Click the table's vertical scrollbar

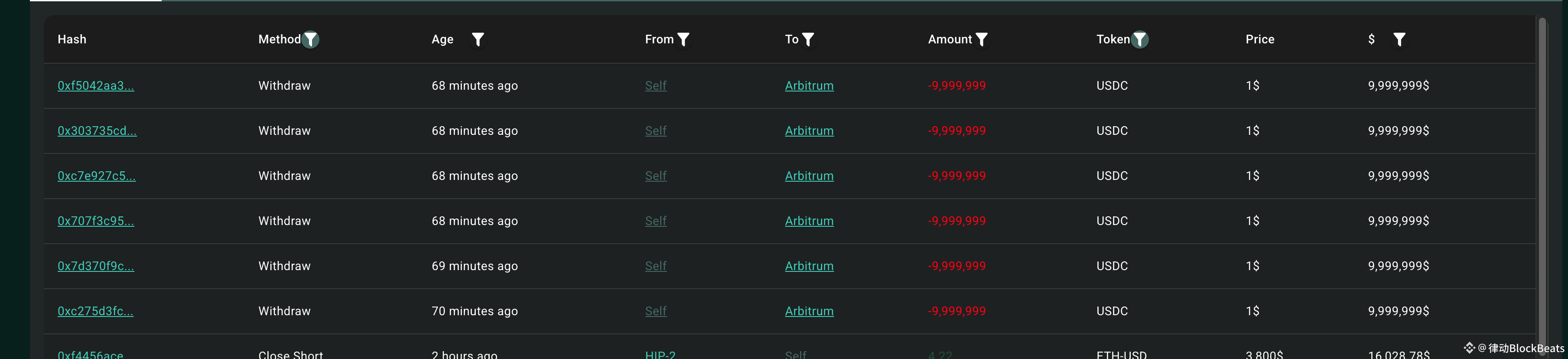coord(1542,183)
